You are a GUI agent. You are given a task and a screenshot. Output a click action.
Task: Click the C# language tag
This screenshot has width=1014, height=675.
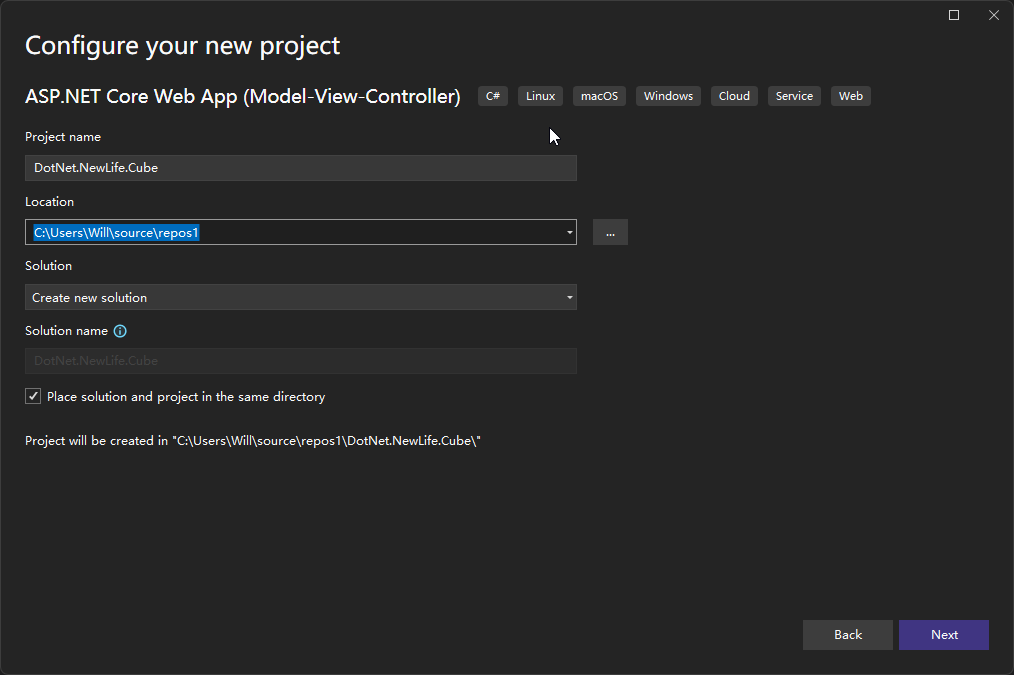[x=493, y=96]
